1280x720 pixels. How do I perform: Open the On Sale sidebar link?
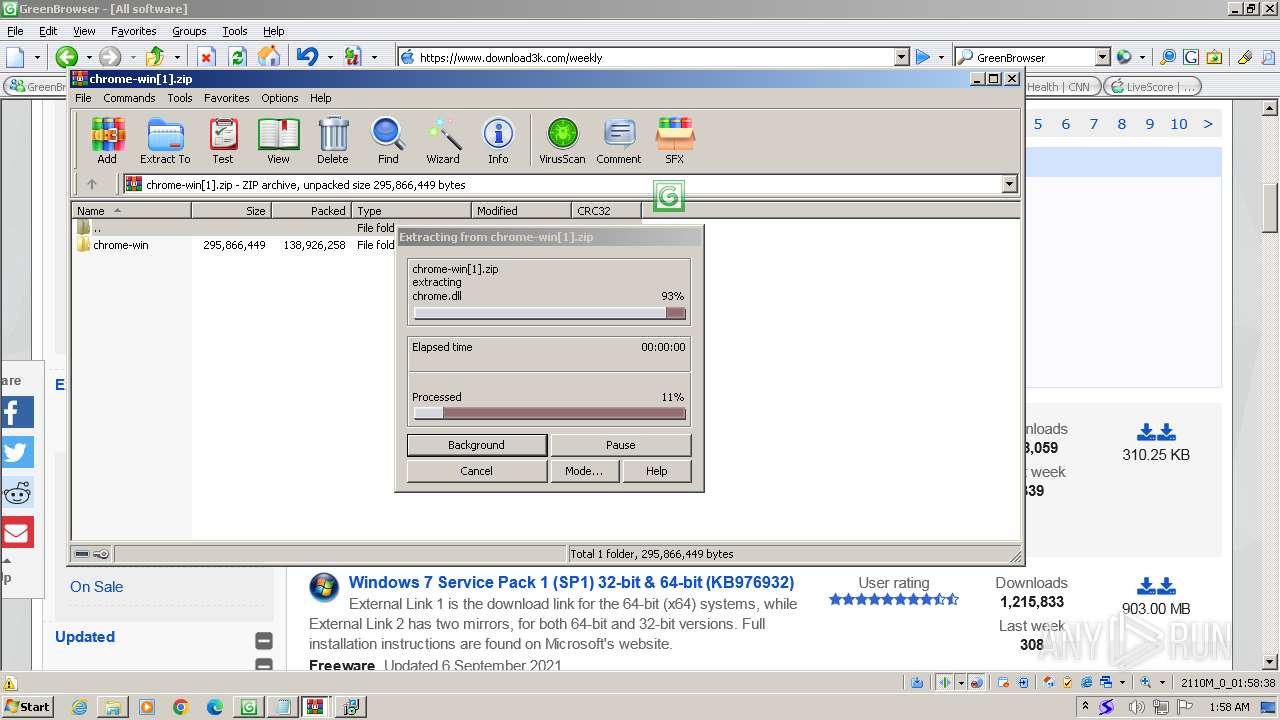(96, 587)
